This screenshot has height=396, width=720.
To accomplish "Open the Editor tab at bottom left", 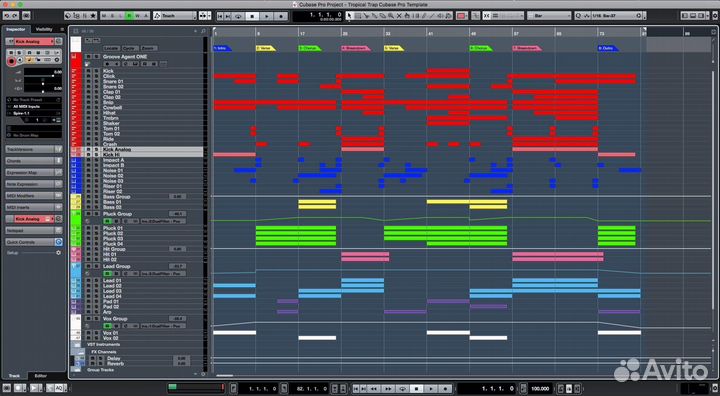I will pos(40,376).
